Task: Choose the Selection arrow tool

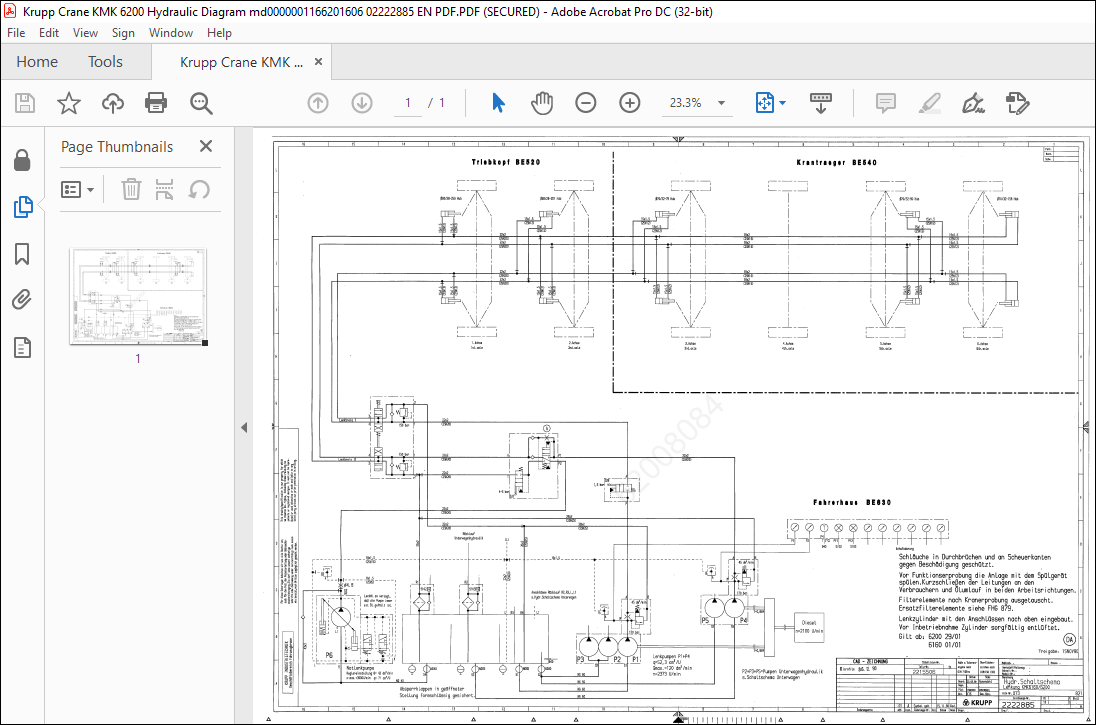Action: (498, 103)
